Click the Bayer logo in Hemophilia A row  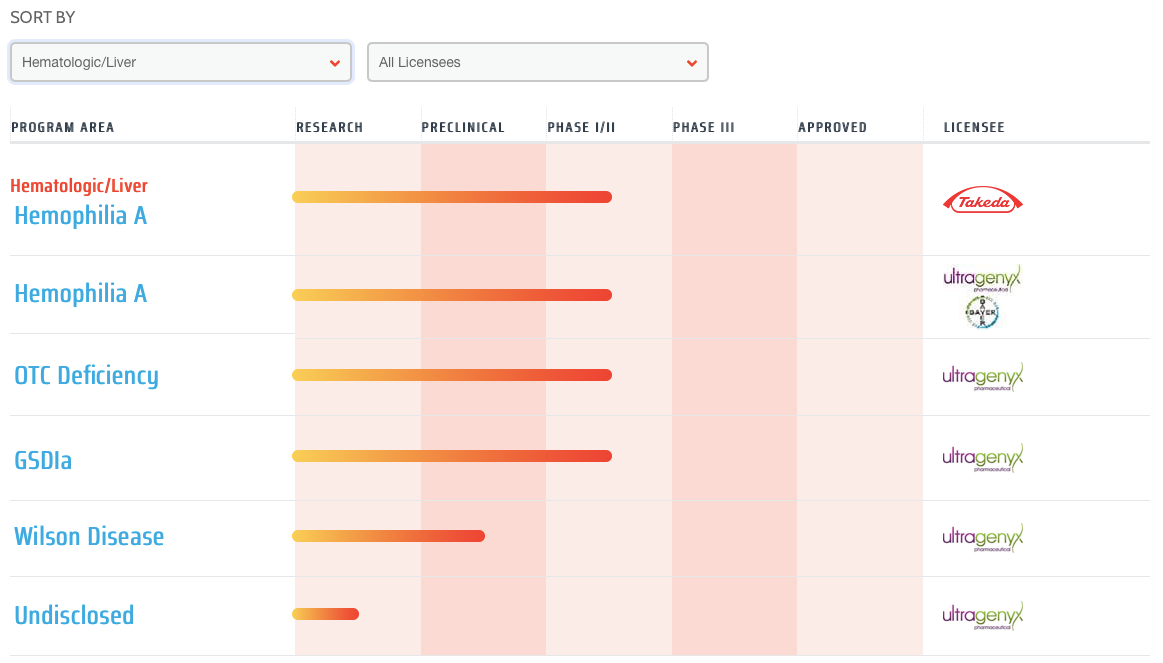[982, 313]
